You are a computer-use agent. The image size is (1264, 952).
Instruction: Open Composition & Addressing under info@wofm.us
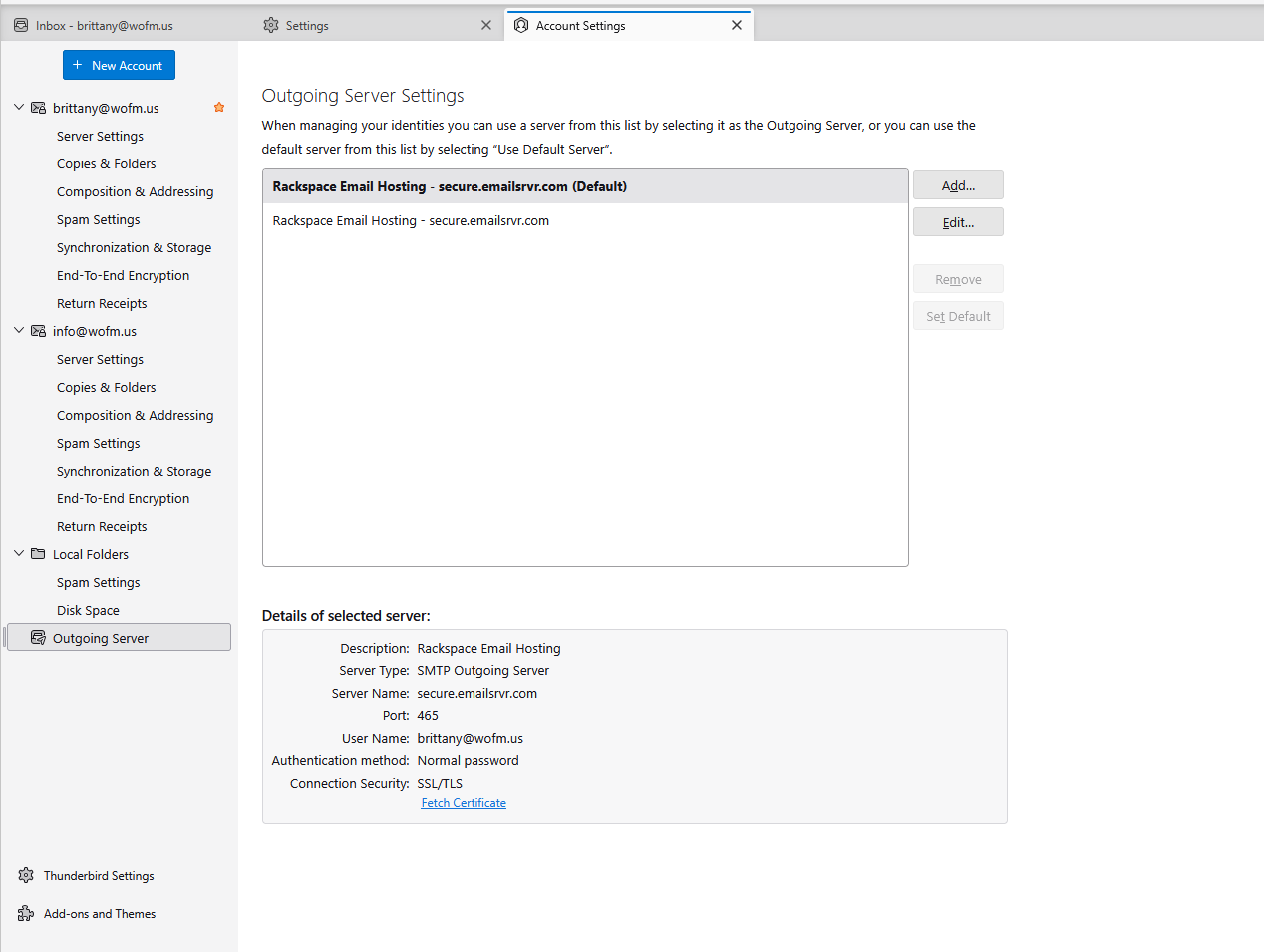coord(135,415)
